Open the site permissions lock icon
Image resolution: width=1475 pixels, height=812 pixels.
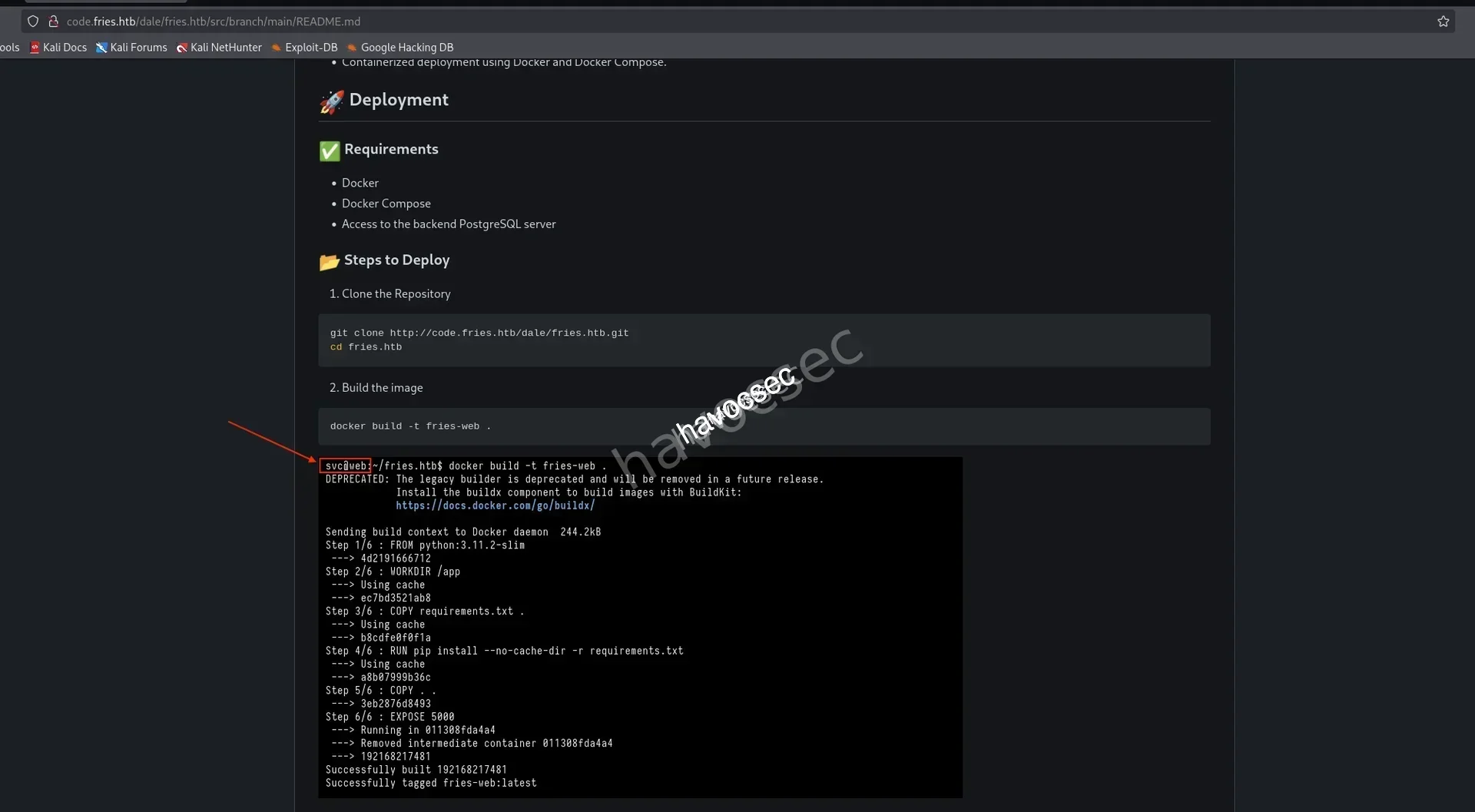(53, 22)
